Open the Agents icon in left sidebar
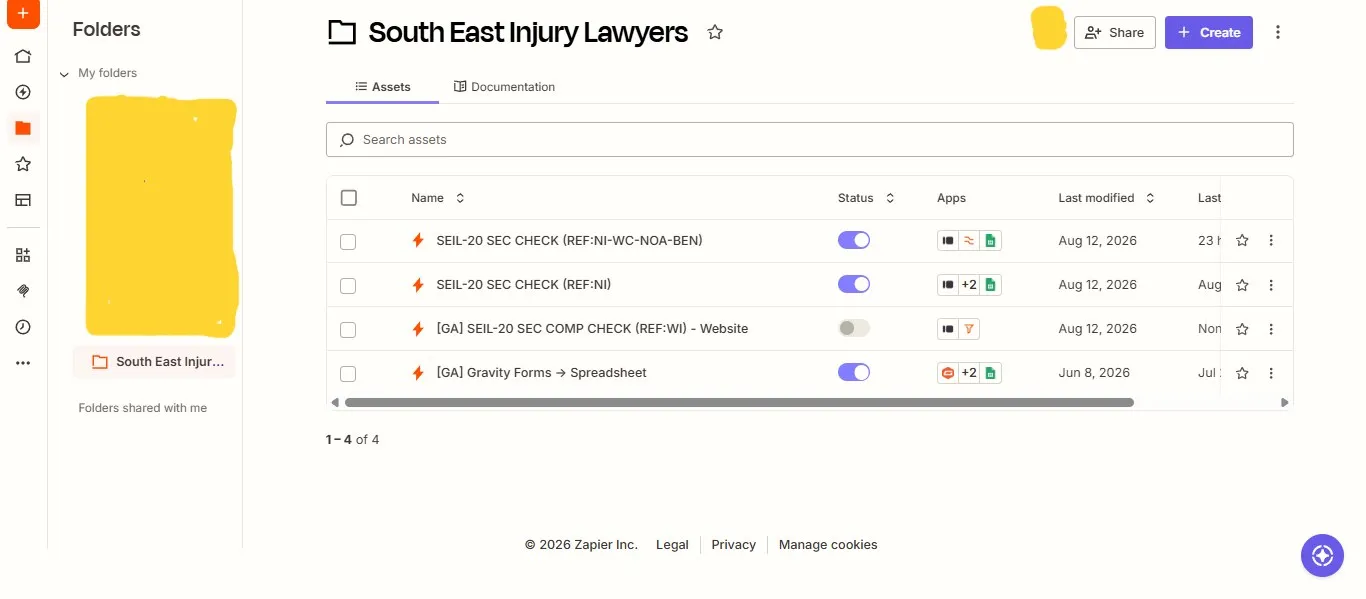The image size is (1366, 599). point(23,291)
